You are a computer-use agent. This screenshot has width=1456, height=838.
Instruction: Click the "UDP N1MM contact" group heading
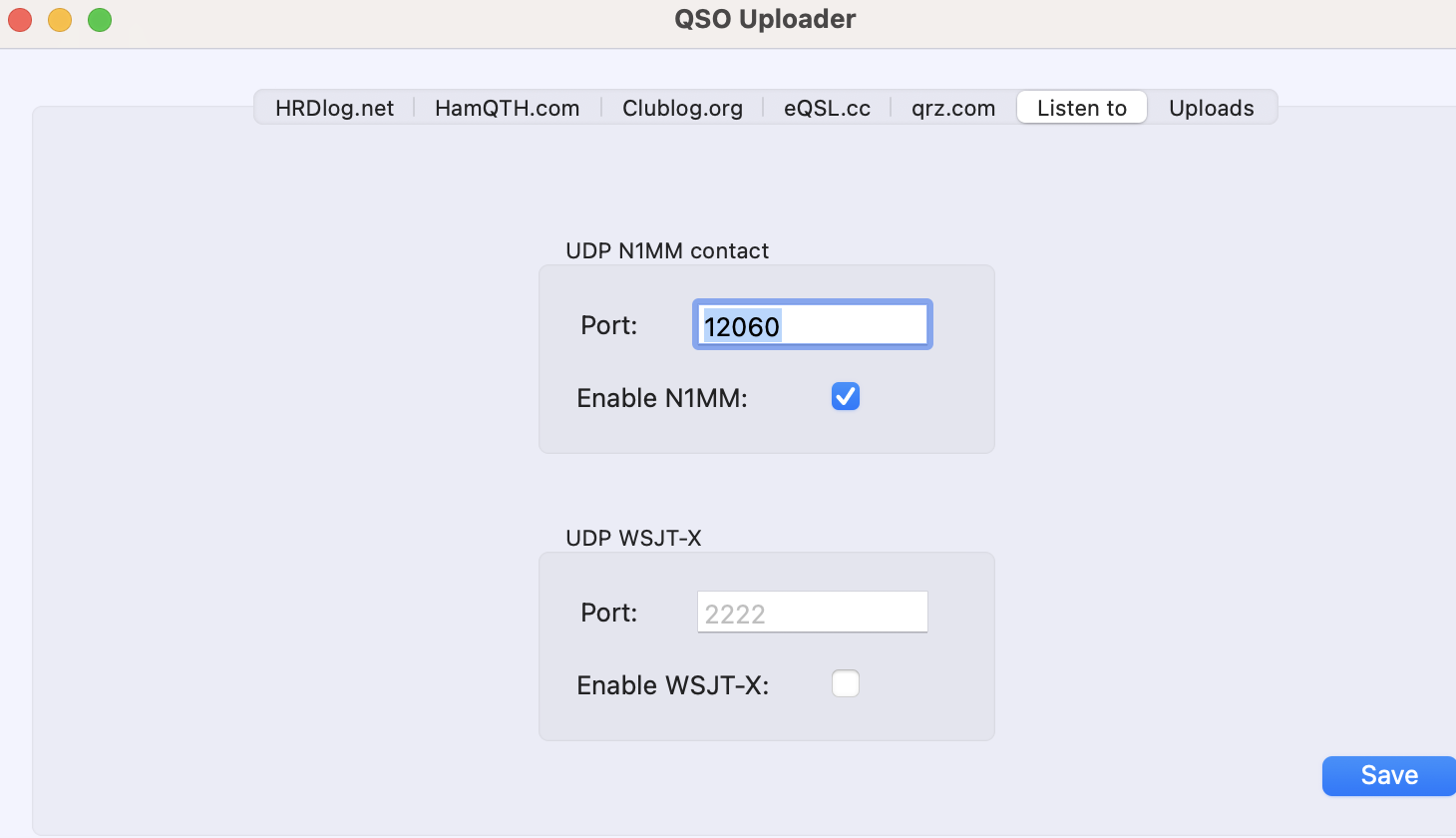pos(667,250)
